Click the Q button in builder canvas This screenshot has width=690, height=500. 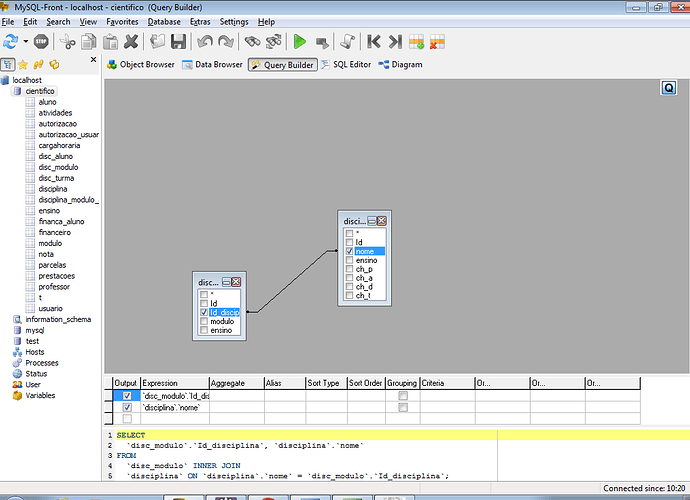click(669, 88)
